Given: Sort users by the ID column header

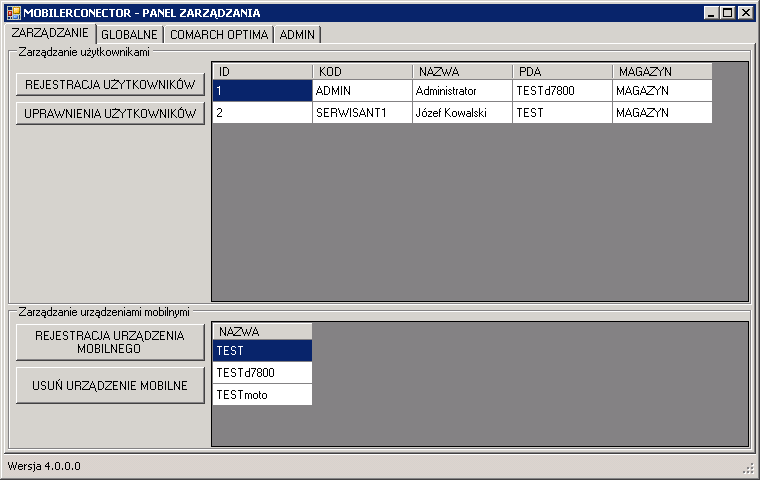Looking at the screenshot, I should 262,72.
